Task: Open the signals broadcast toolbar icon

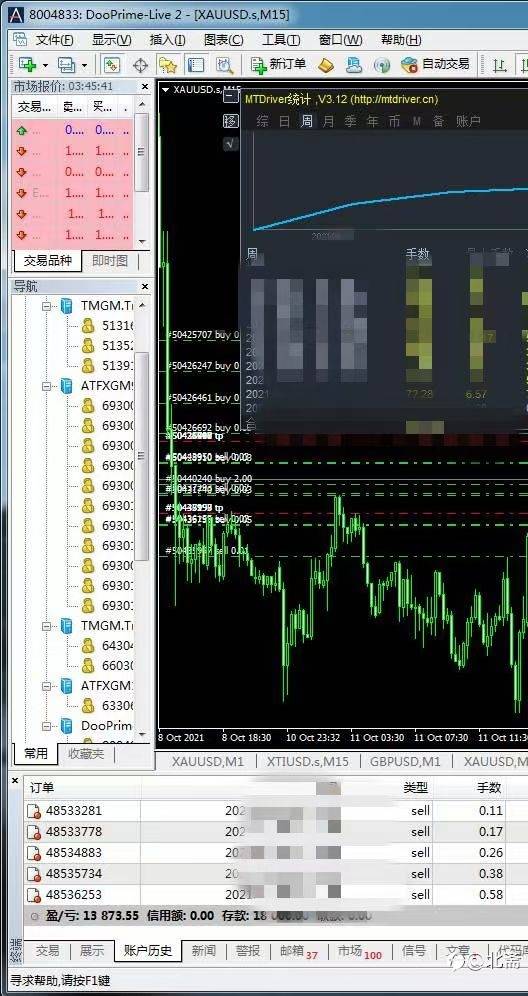Action: tap(381, 65)
